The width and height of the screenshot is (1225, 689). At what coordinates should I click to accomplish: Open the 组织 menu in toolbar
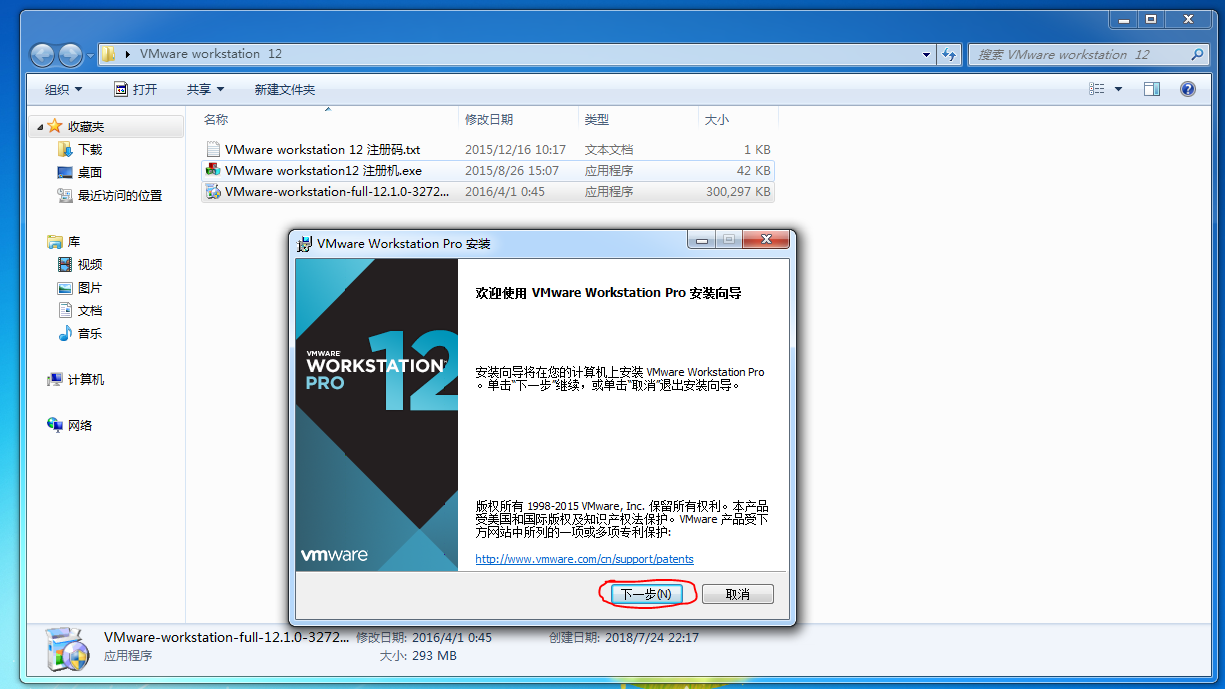(64, 89)
